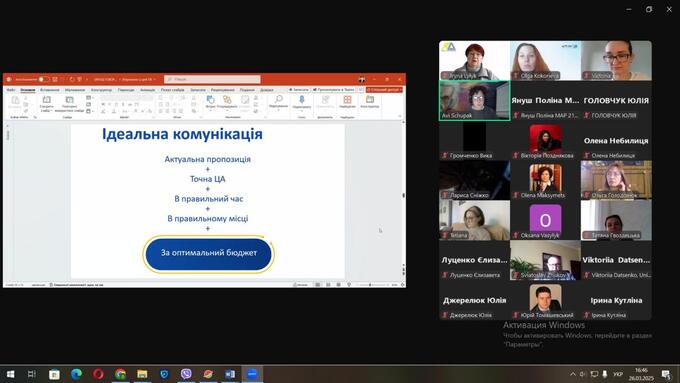Switch to the Home ribbon tab
Viewport: 680px width, 383px height.
(x=28, y=90)
